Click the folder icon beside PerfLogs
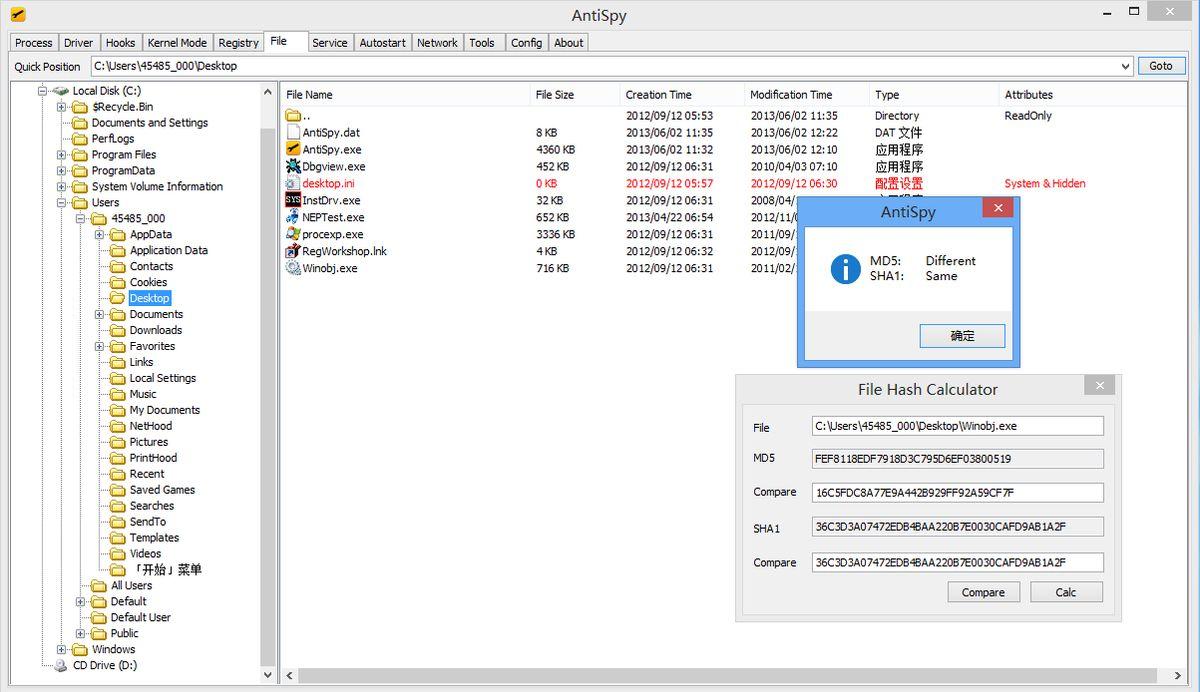Screen dimensions: 1200x692 tap(80, 139)
